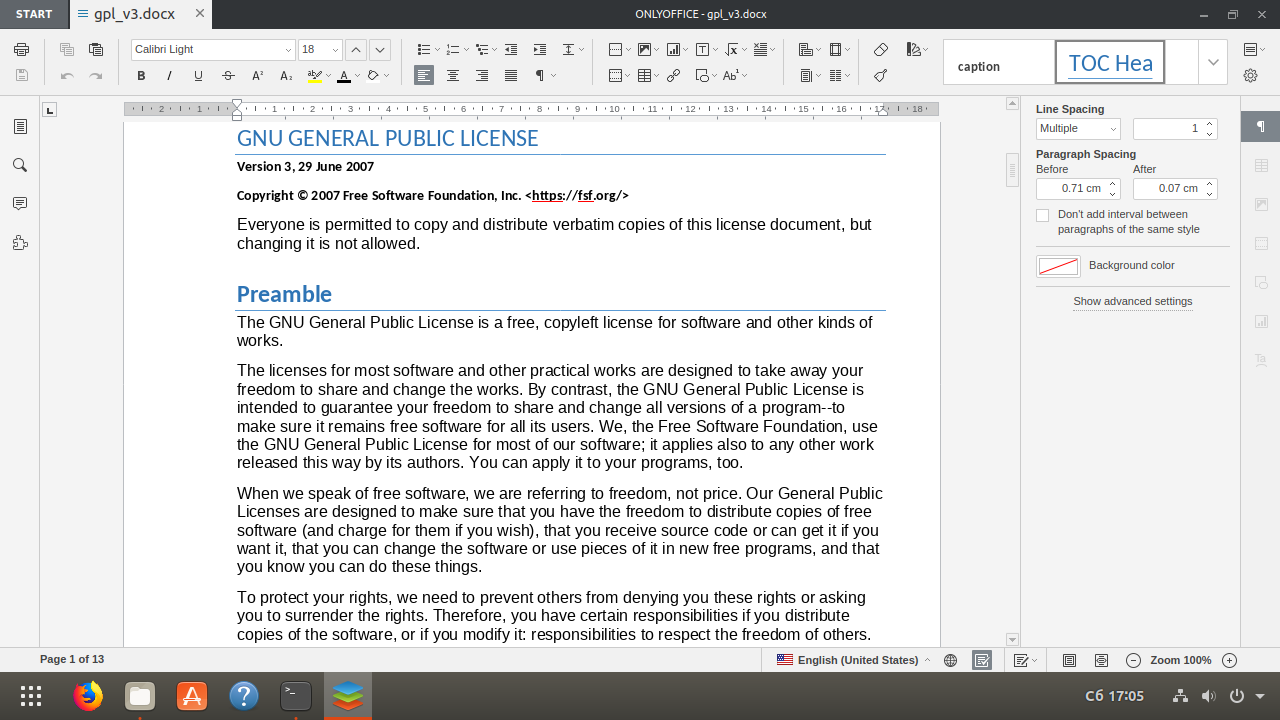Expand the paragraph styles gallery
The image size is (1280, 720).
point(1213,62)
